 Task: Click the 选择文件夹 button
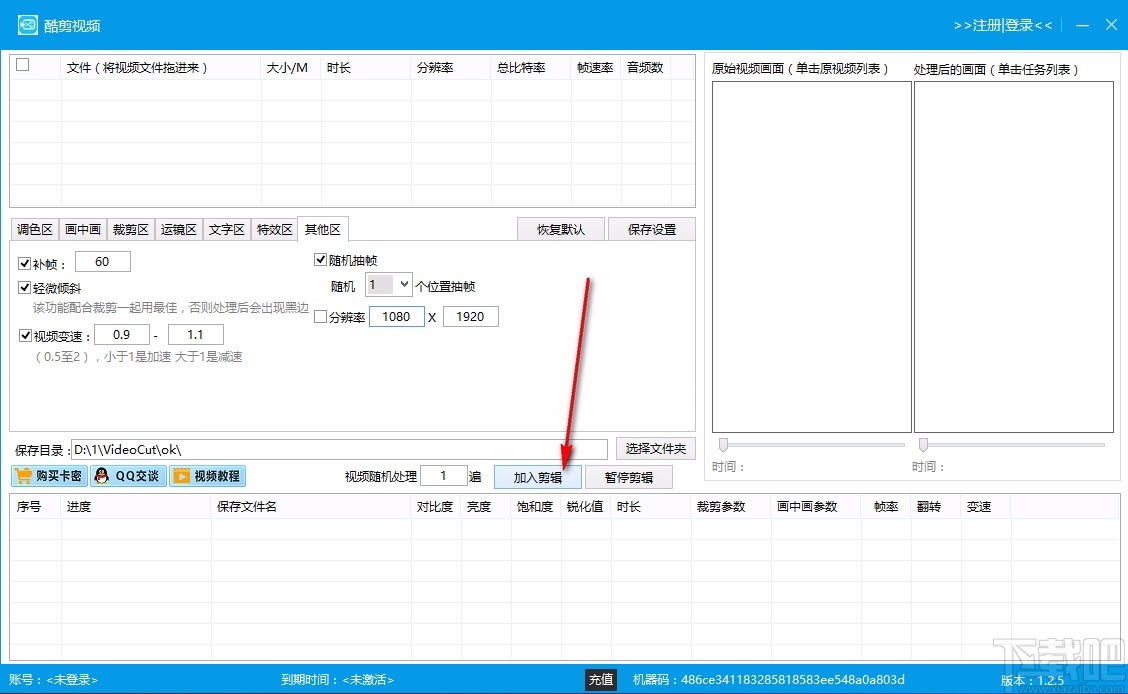(655, 449)
